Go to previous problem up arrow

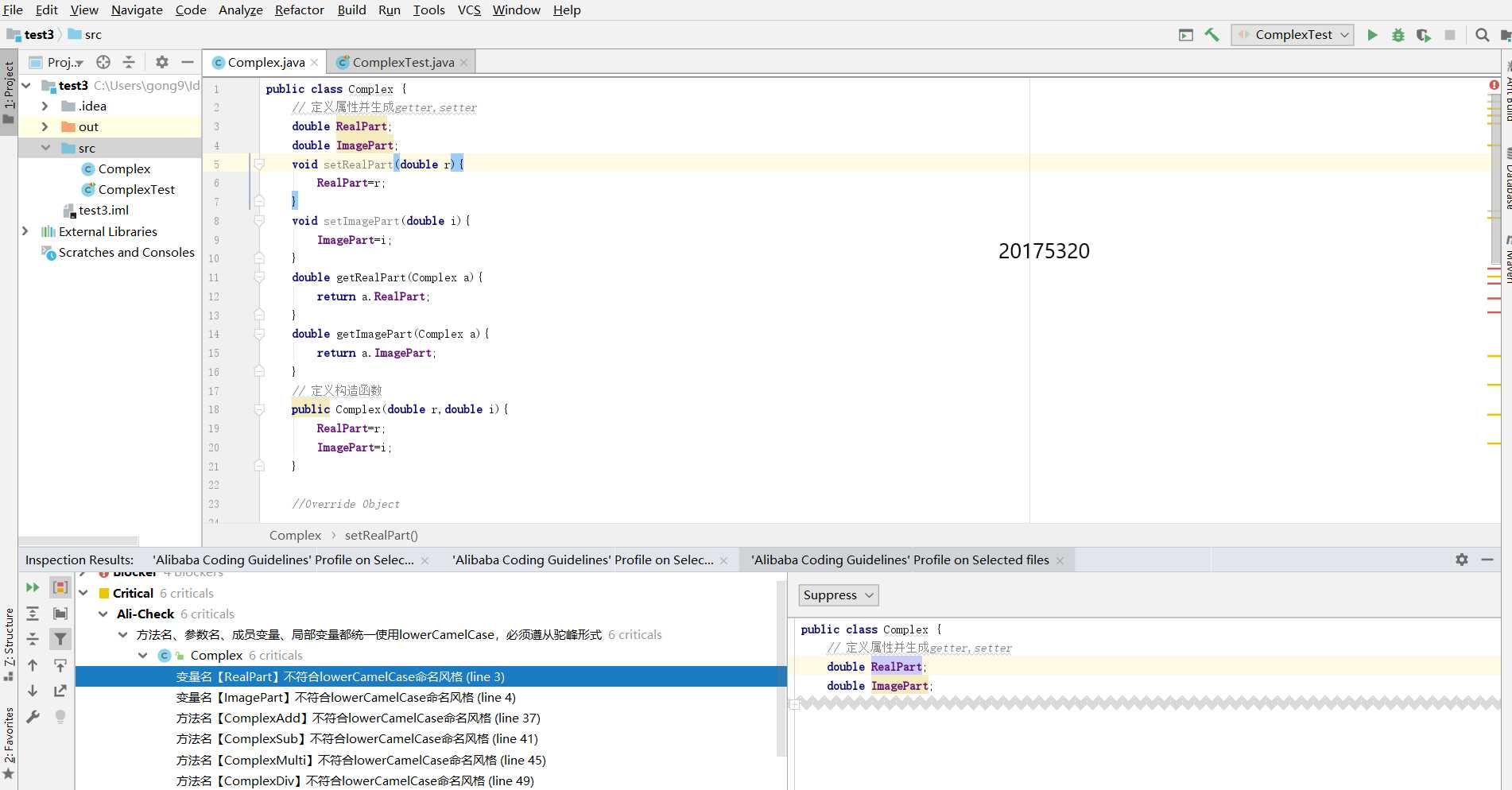pos(33,665)
